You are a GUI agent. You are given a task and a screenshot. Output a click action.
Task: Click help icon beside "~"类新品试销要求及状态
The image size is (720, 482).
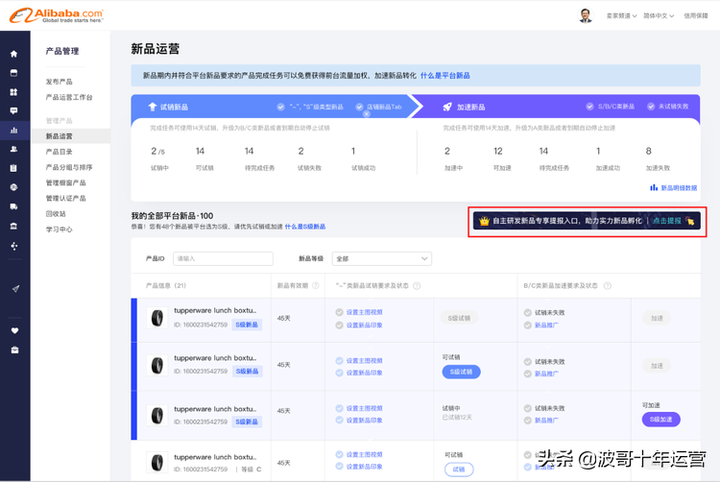(416, 286)
